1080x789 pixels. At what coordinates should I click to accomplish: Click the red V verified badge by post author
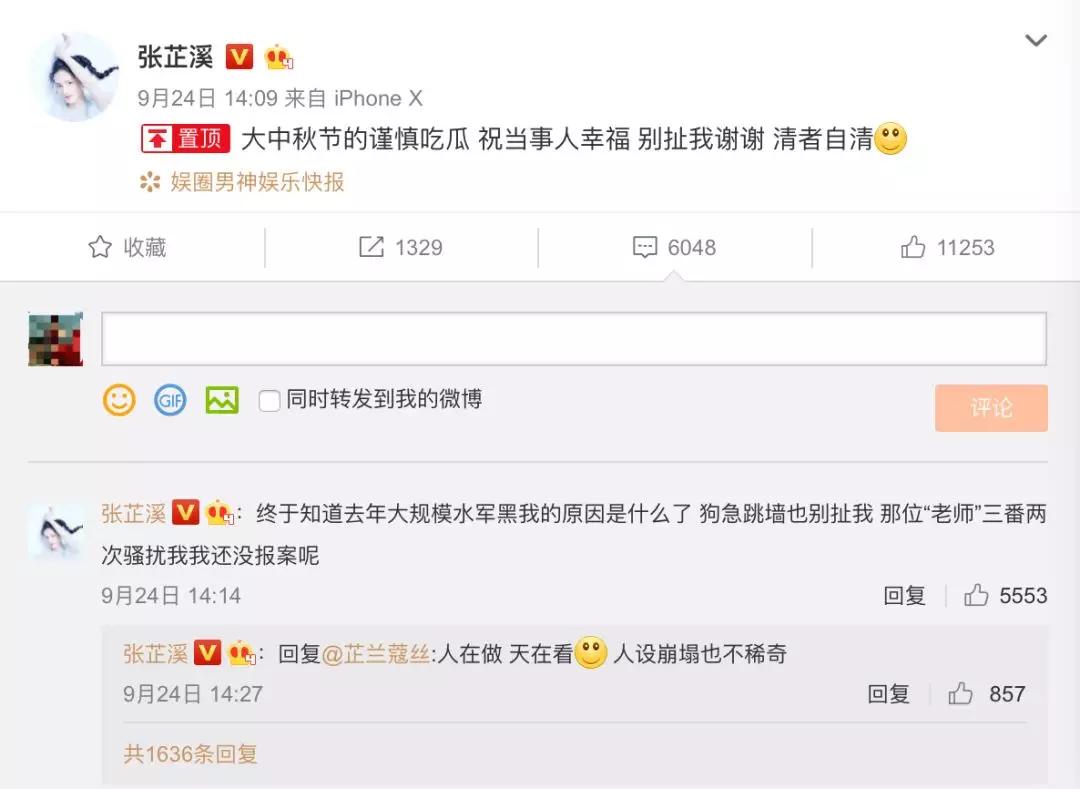click(239, 56)
